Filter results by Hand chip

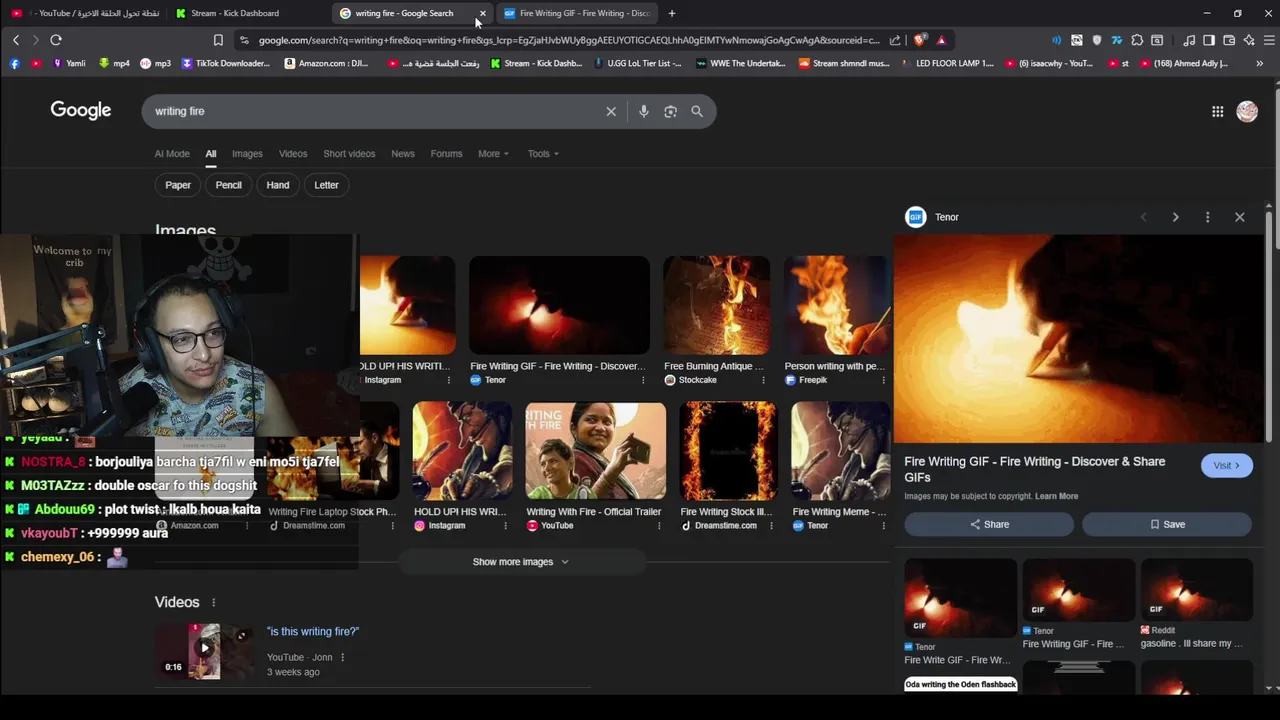278,185
